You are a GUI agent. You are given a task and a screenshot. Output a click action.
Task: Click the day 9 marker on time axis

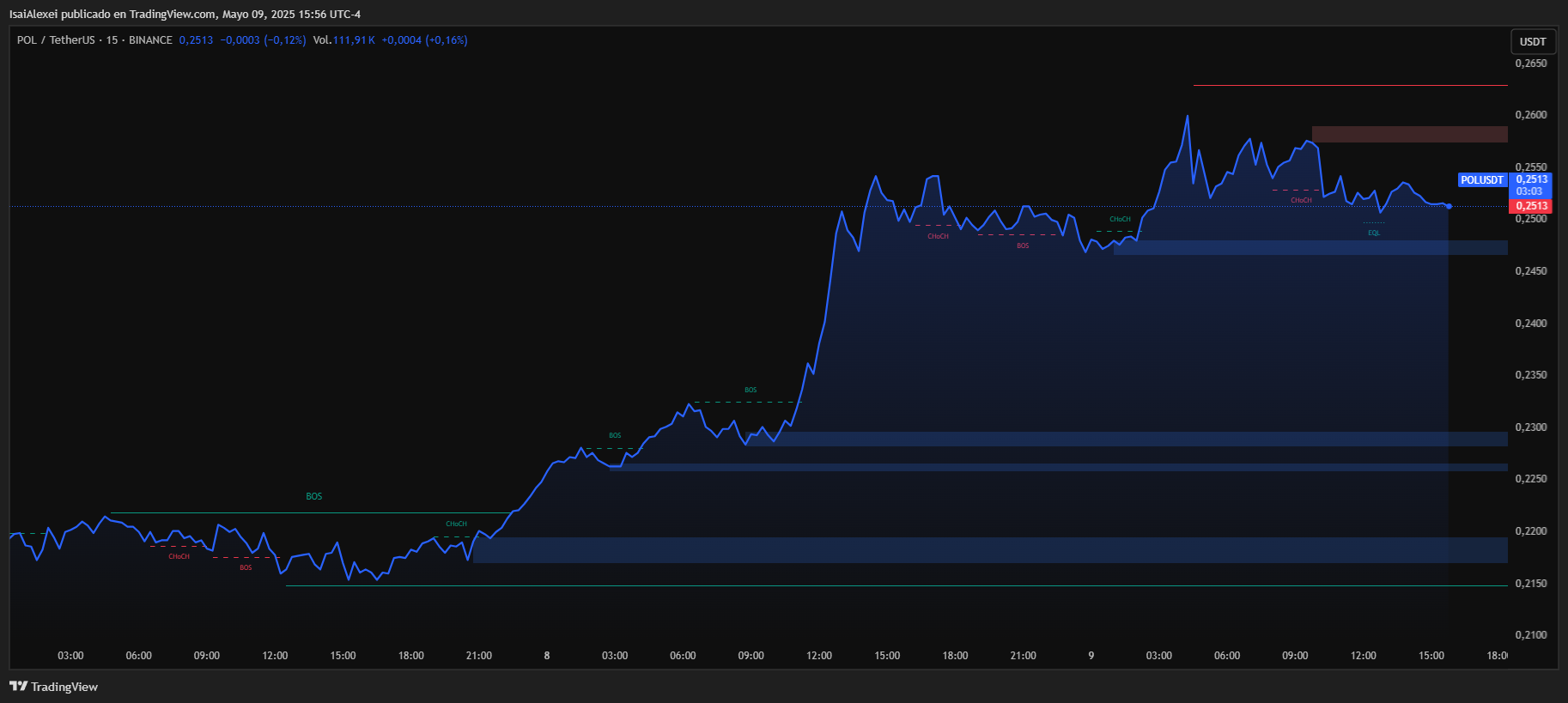[x=1091, y=656]
